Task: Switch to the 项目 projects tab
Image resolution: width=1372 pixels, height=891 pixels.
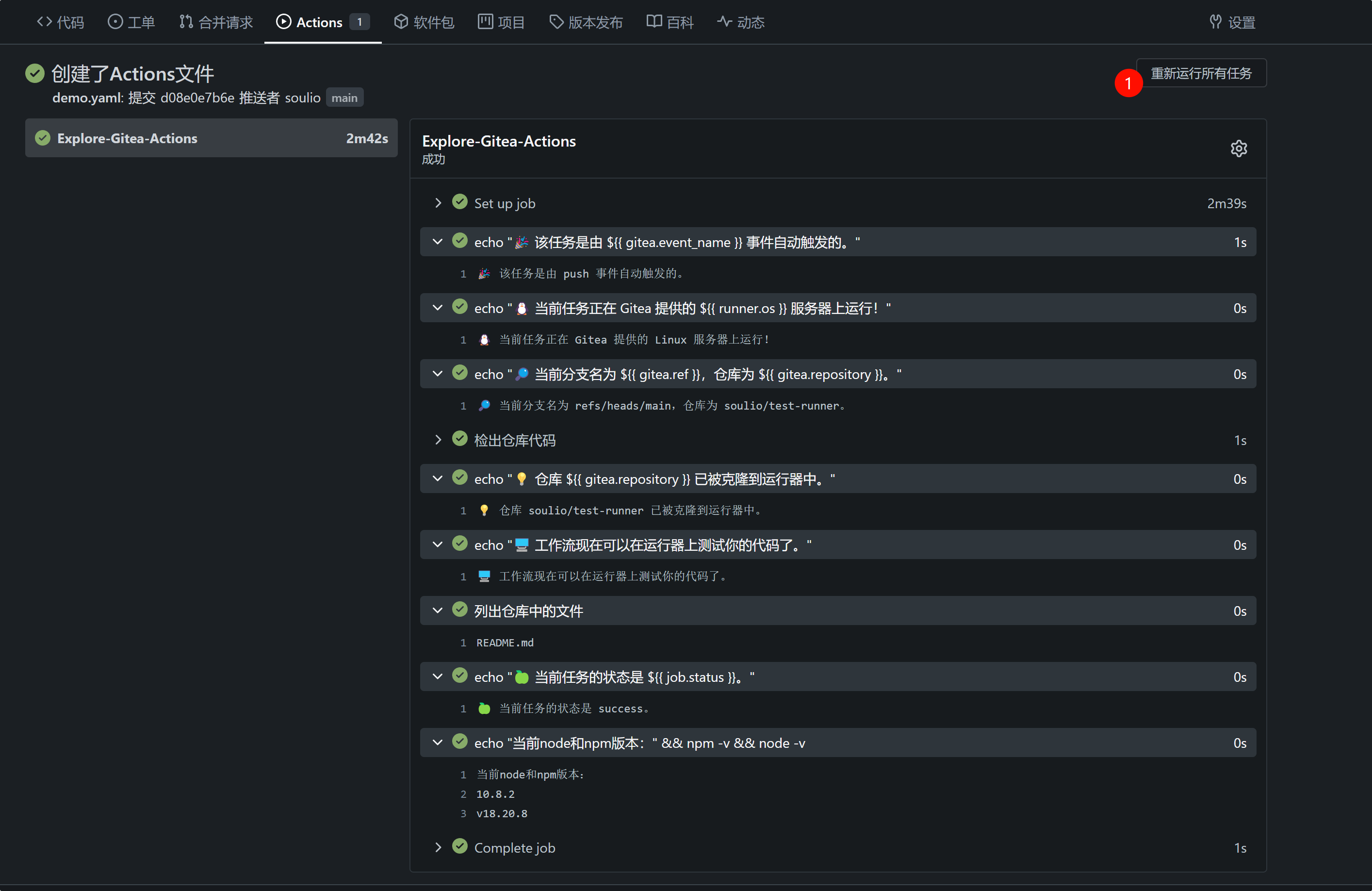Action: [501, 22]
